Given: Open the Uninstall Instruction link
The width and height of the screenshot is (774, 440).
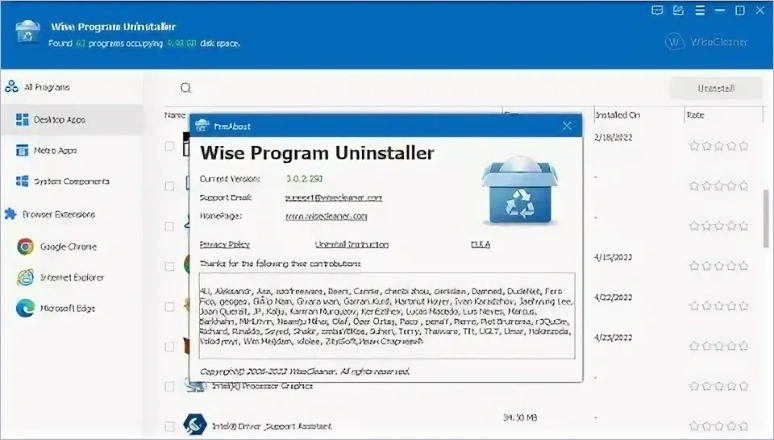Looking at the screenshot, I should click(351, 244).
